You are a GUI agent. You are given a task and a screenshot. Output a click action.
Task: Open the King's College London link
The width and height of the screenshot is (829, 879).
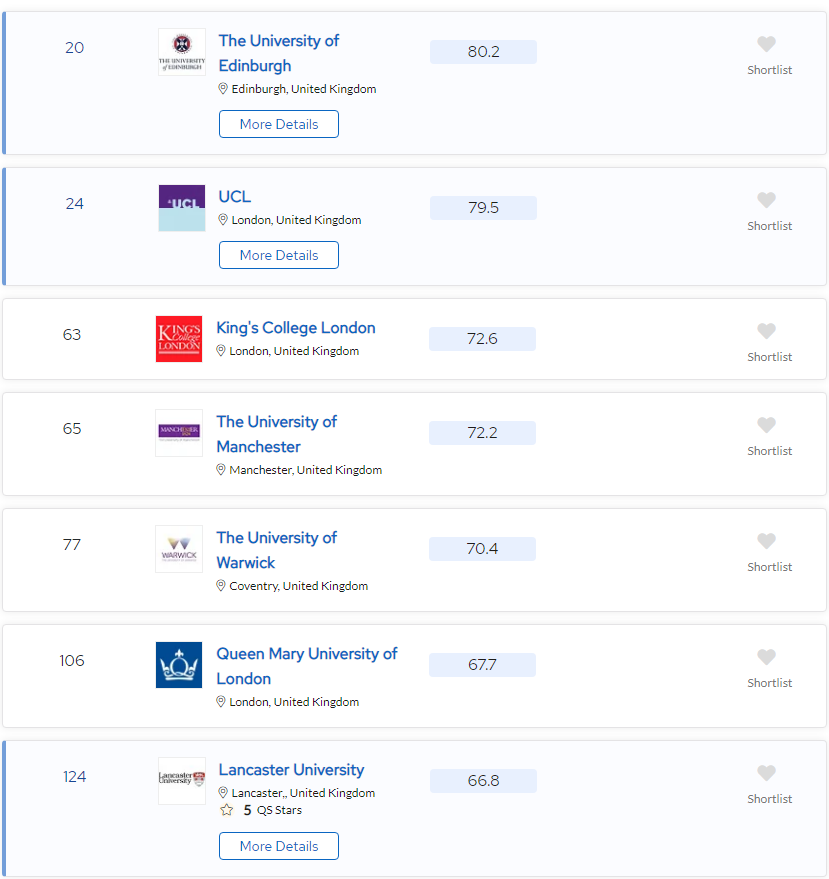pyautogui.click(x=296, y=328)
